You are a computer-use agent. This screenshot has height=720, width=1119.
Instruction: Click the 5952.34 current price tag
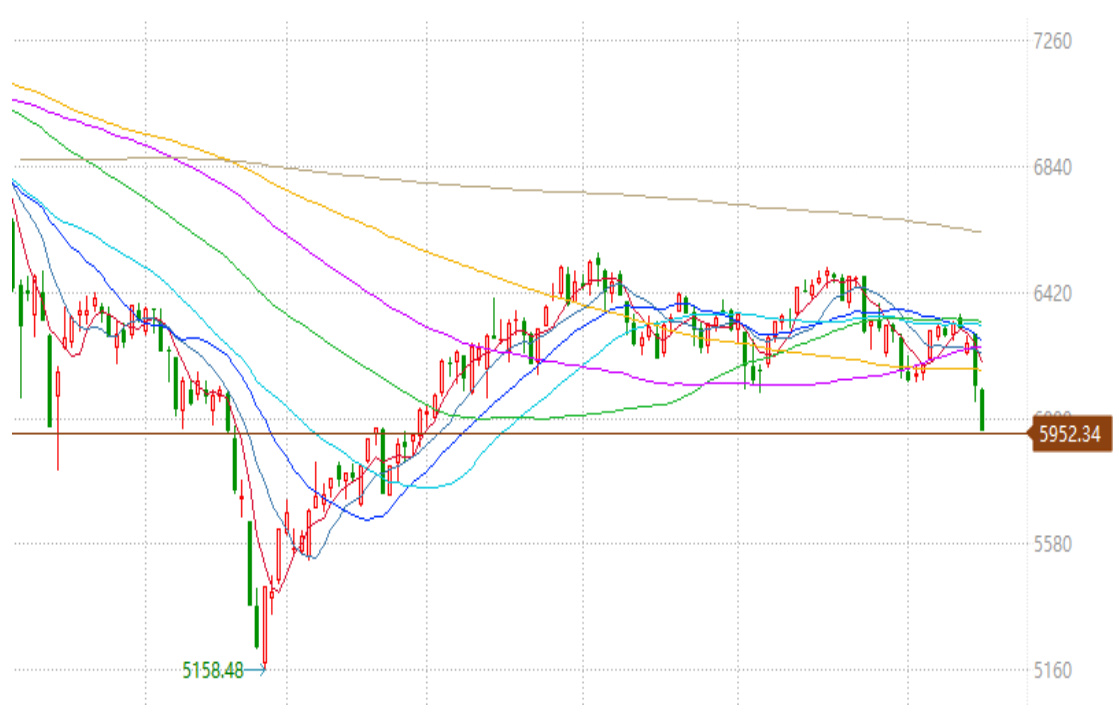(1070, 434)
